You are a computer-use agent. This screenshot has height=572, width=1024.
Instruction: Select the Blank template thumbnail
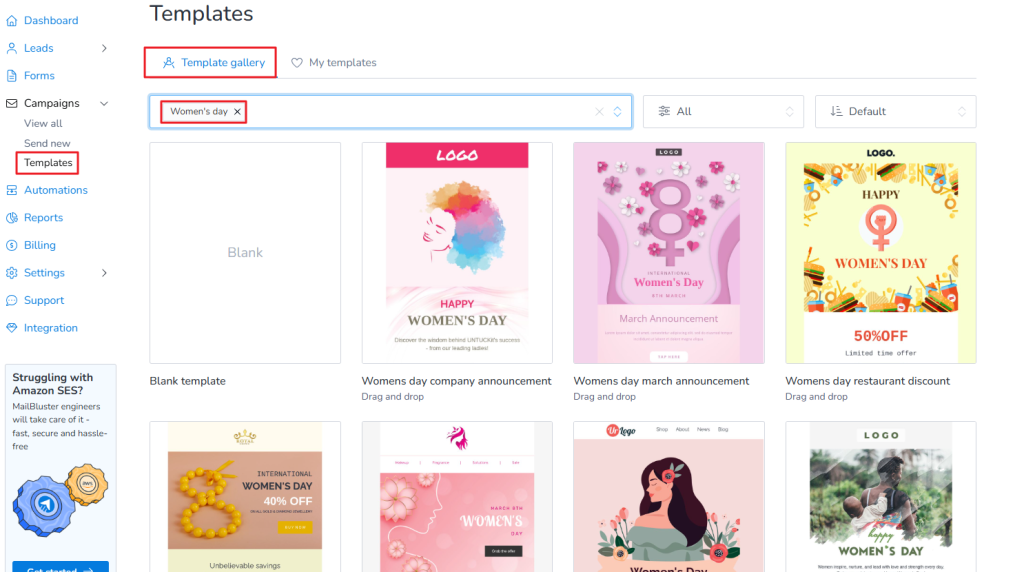pos(245,253)
